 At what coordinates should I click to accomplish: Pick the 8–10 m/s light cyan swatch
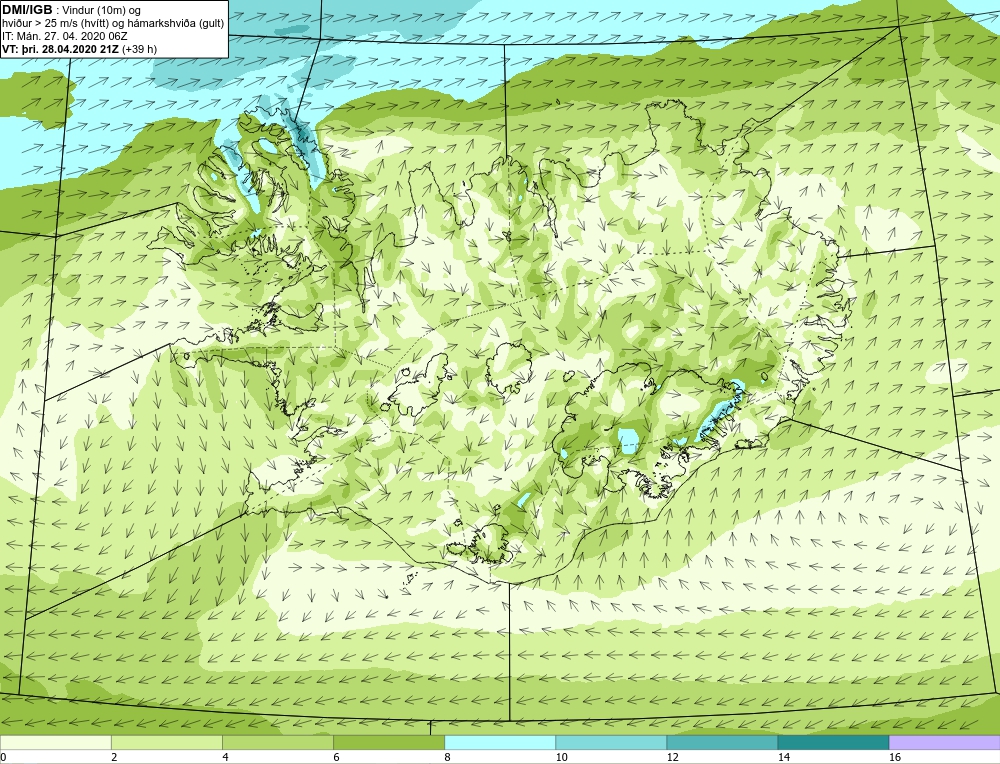coord(500,742)
